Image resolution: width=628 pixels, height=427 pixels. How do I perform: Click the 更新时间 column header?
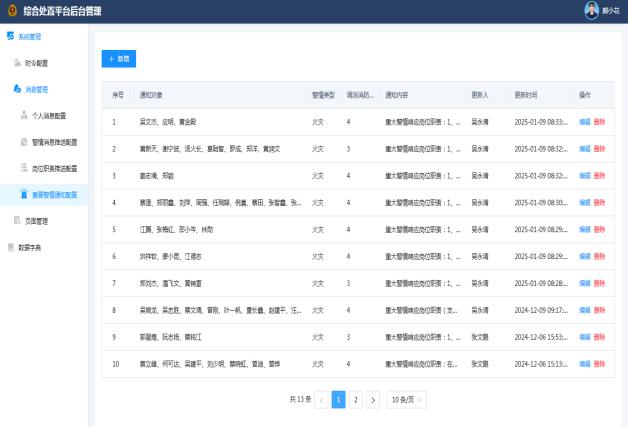click(x=526, y=95)
